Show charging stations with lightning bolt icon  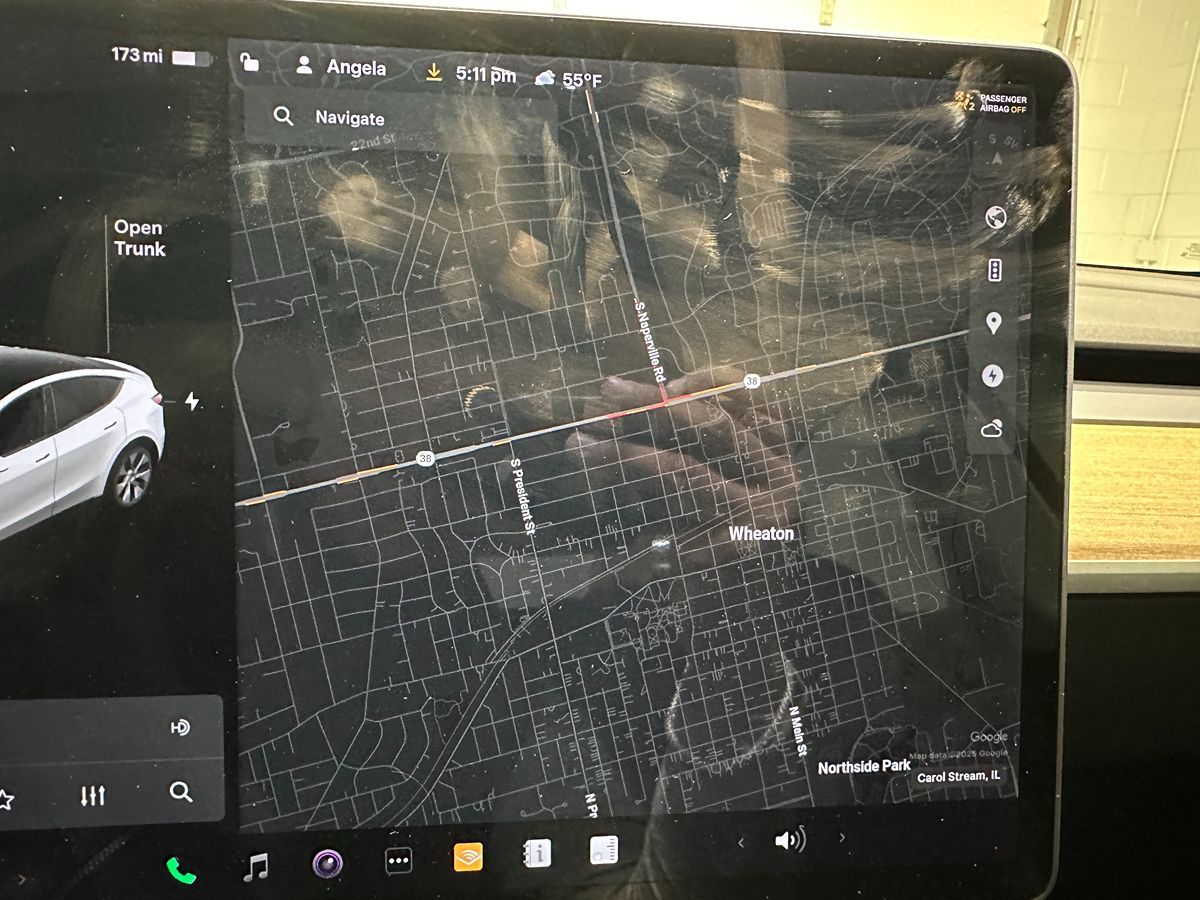993,376
